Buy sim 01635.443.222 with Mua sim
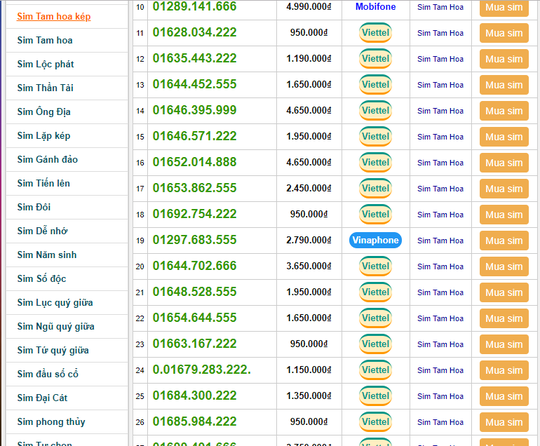Viewport: 540px width, 446px height. coord(504,59)
